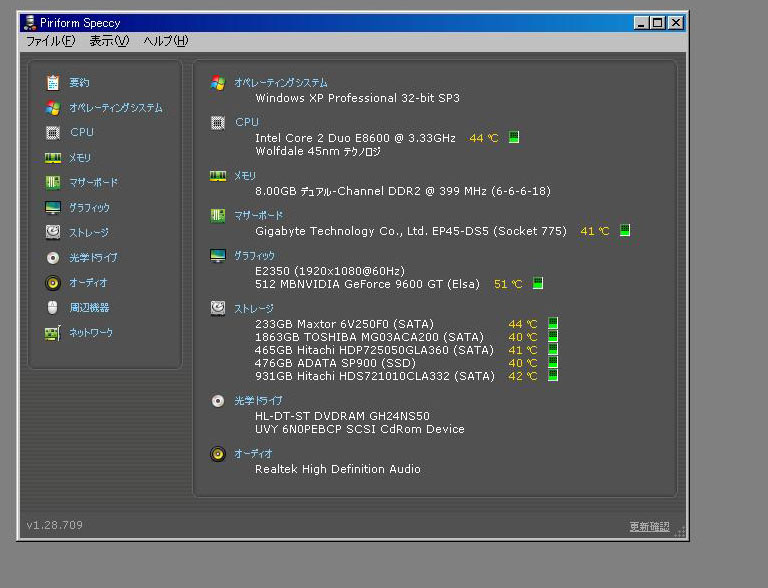This screenshot has height=588, width=768.
Task: Click the 周辺機器 mouse icon in sidebar
Action: [53, 308]
